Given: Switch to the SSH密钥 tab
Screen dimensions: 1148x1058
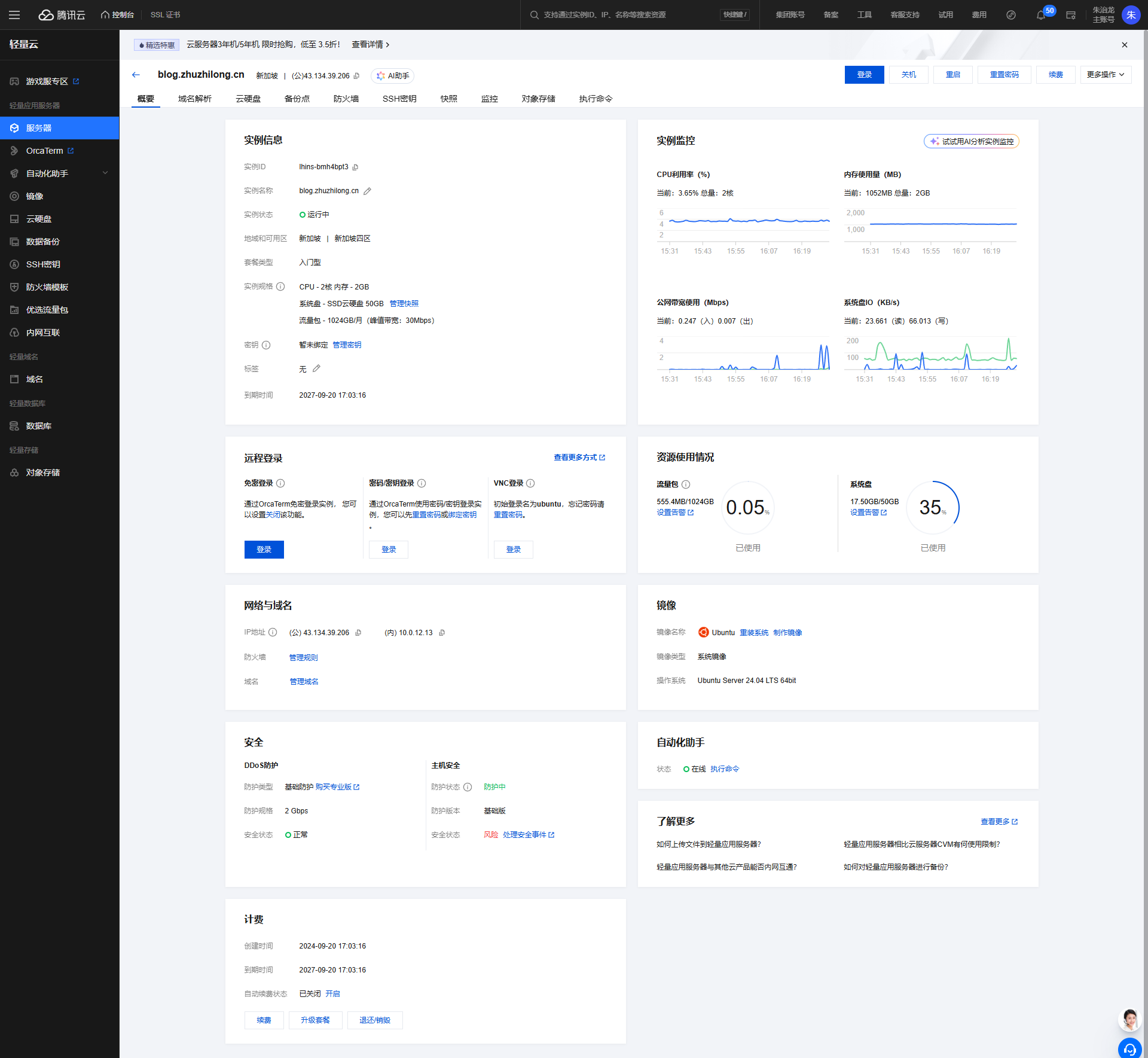Looking at the screenshot, I should point(399,99).
